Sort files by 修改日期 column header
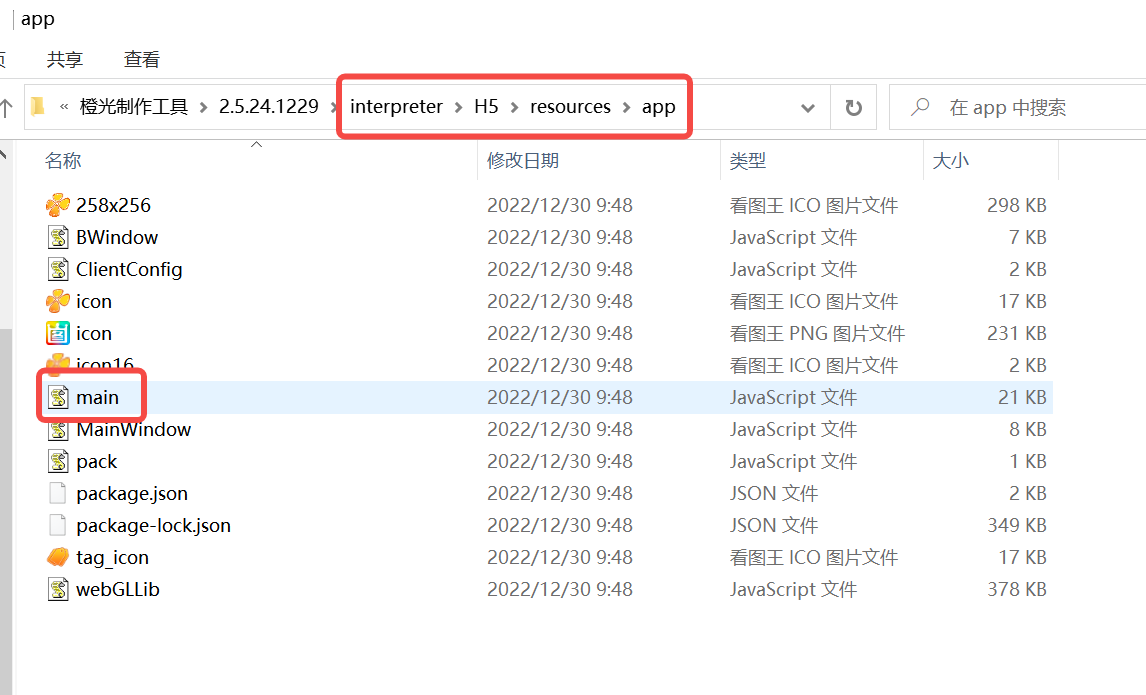Viewport: 1146px width, 695px height. tap(523, 160)
